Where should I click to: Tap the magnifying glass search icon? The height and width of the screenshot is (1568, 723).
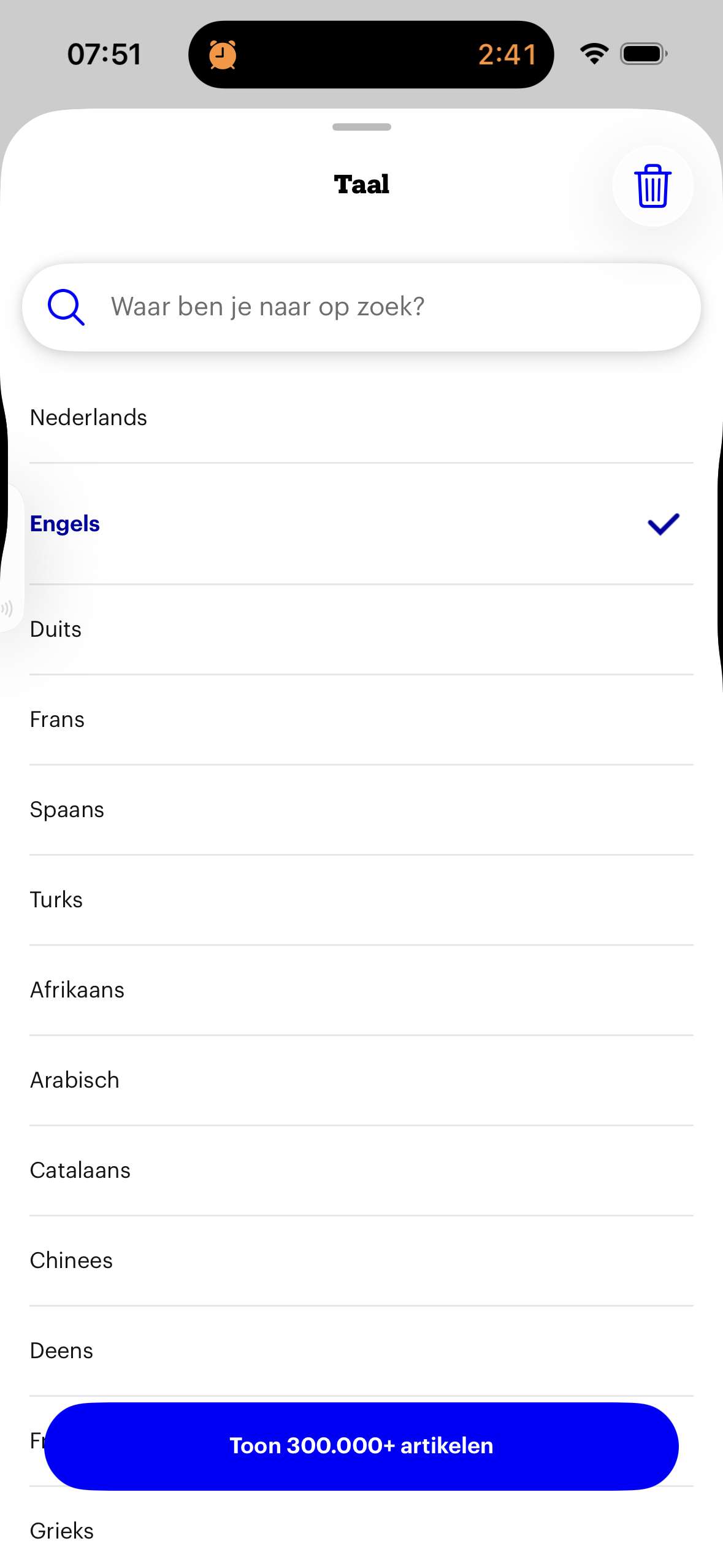(66, 307)
